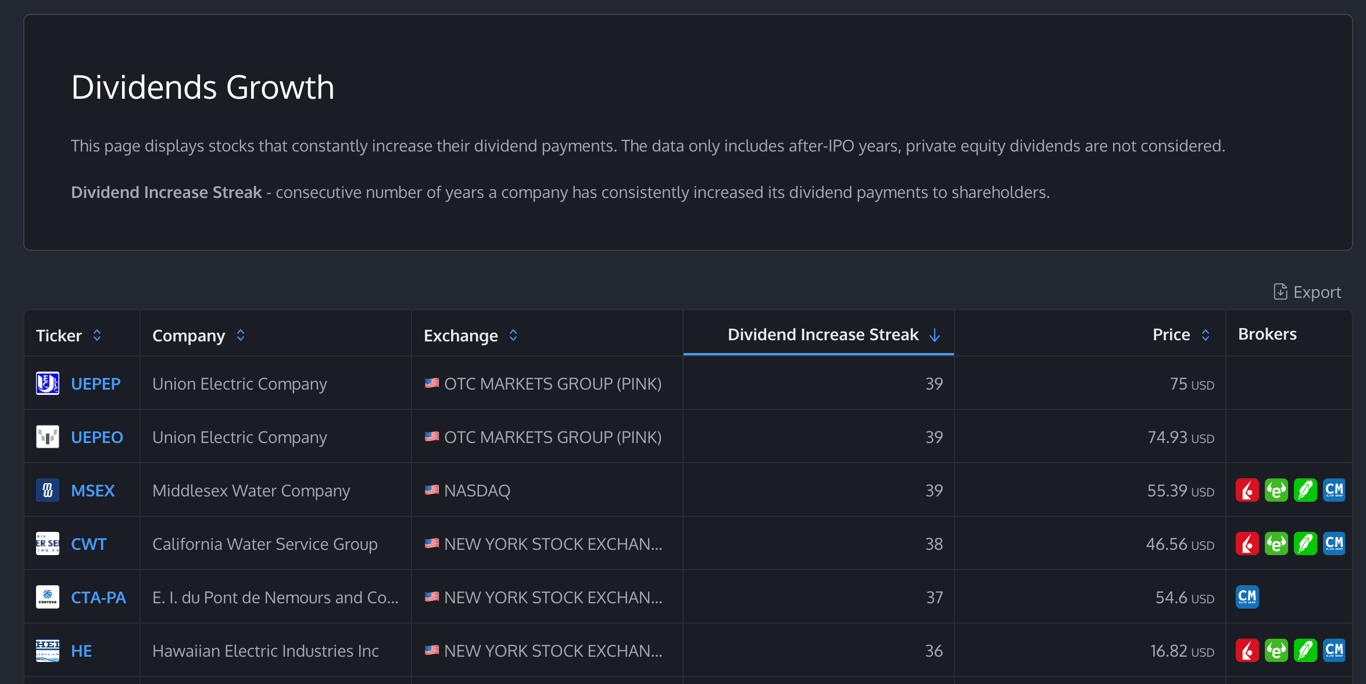
Task: Click the eToro icon in HE row
Action: click(1276, 651)
